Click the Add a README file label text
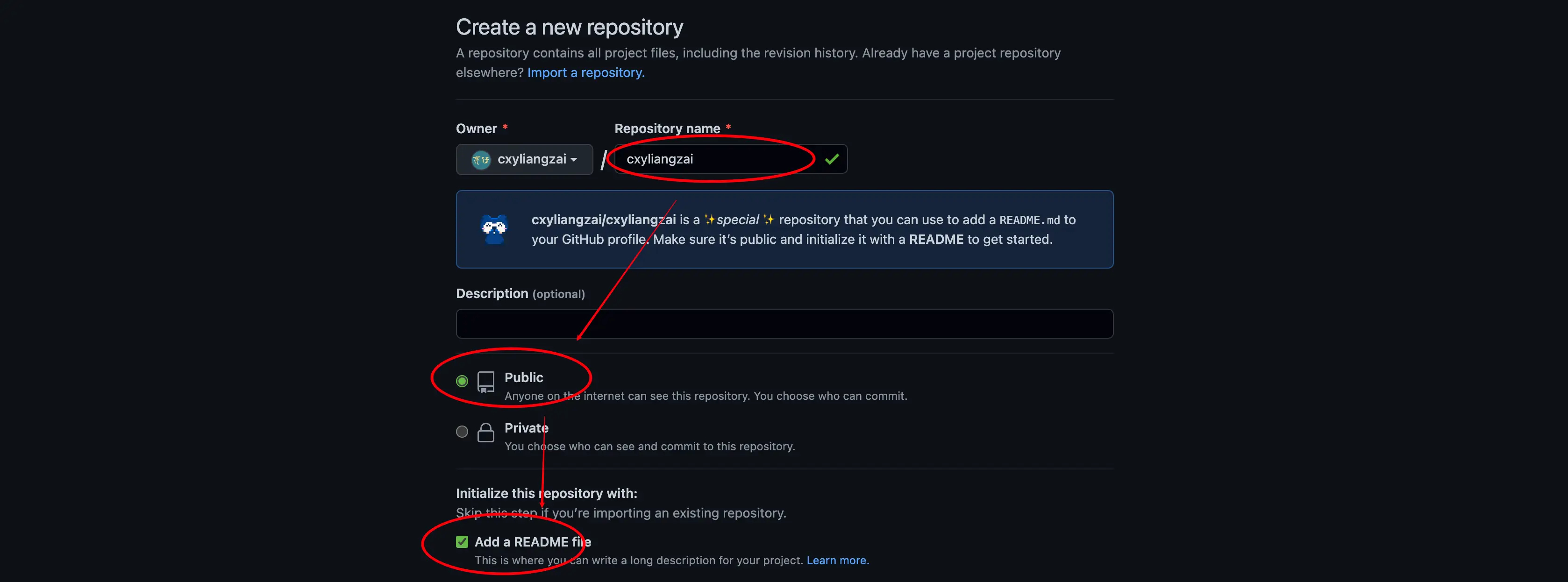 (533, 542)
